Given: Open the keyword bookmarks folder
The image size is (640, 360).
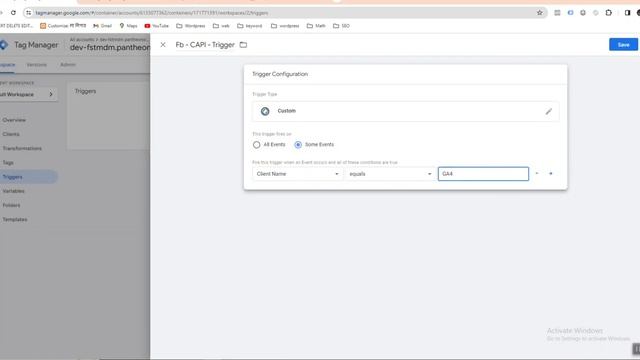Looking at the screenshot, I should click(x=250, y=26).
